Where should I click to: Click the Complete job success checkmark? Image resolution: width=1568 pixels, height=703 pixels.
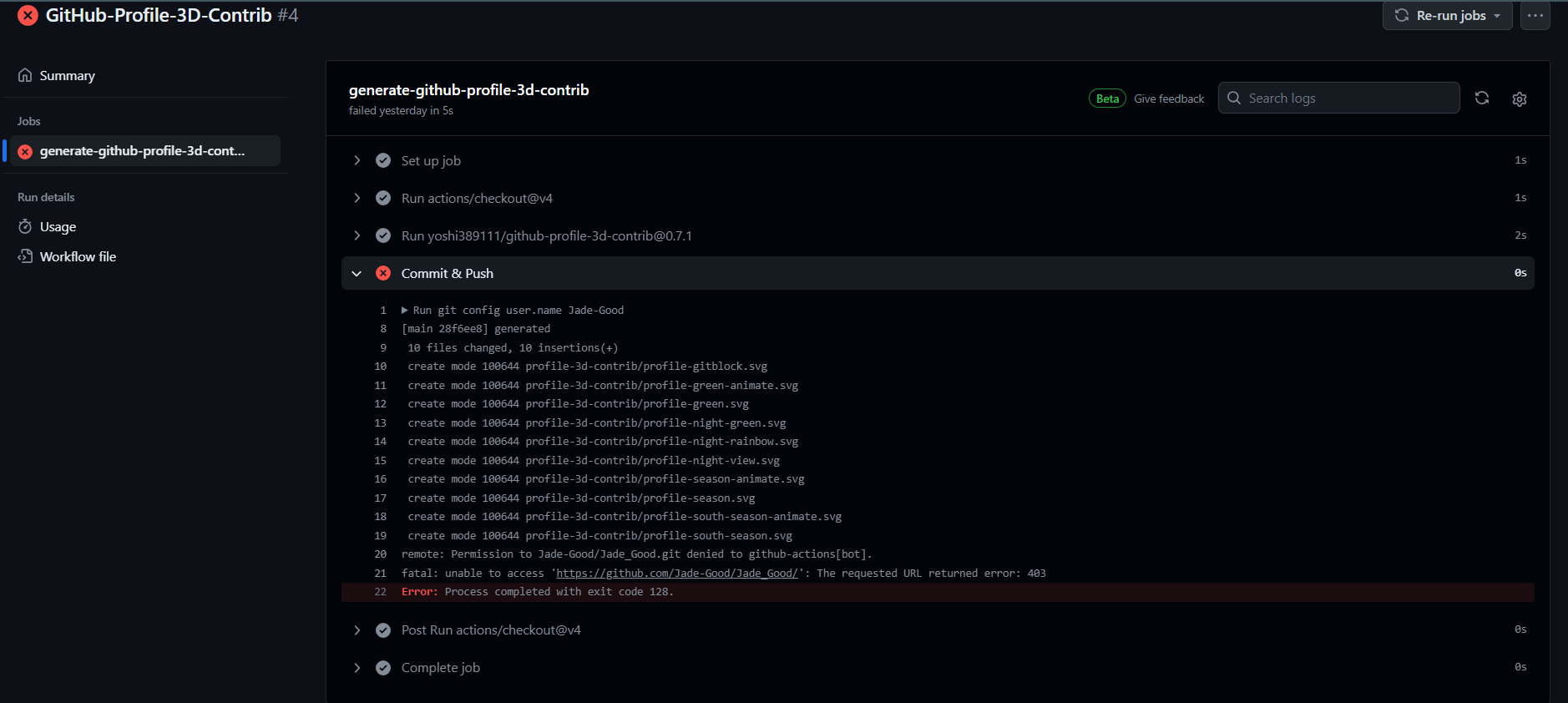click(x=383, y=668)
